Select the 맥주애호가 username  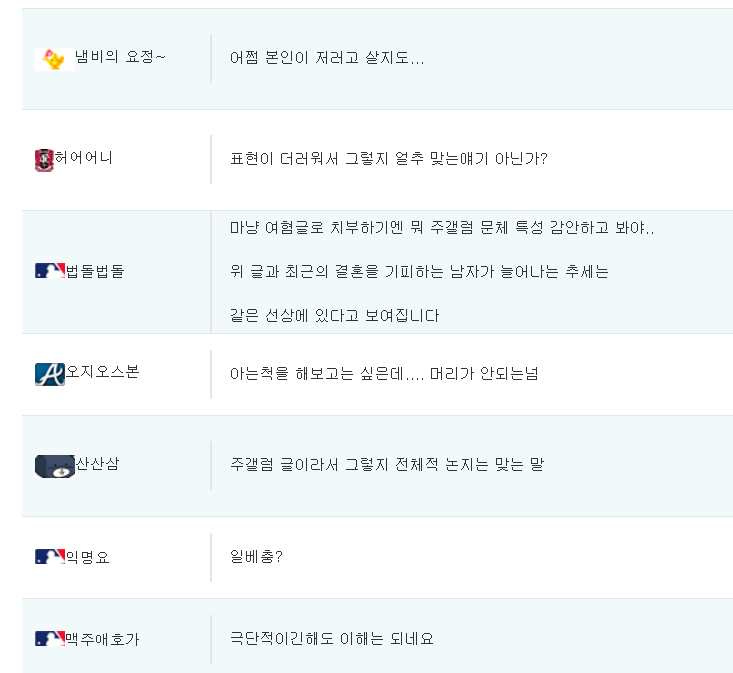(102, 638)
